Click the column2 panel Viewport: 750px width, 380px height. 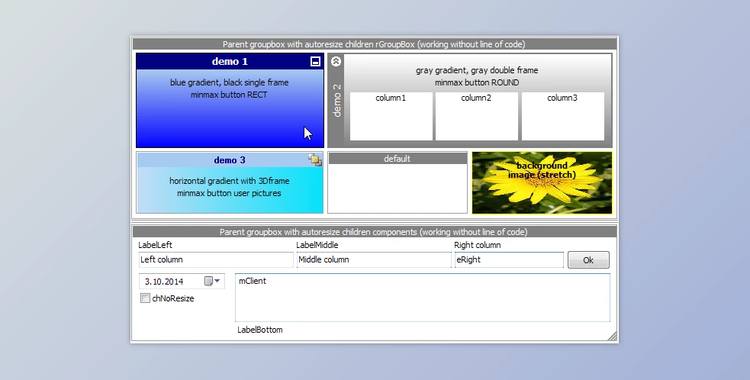(476, 116)
